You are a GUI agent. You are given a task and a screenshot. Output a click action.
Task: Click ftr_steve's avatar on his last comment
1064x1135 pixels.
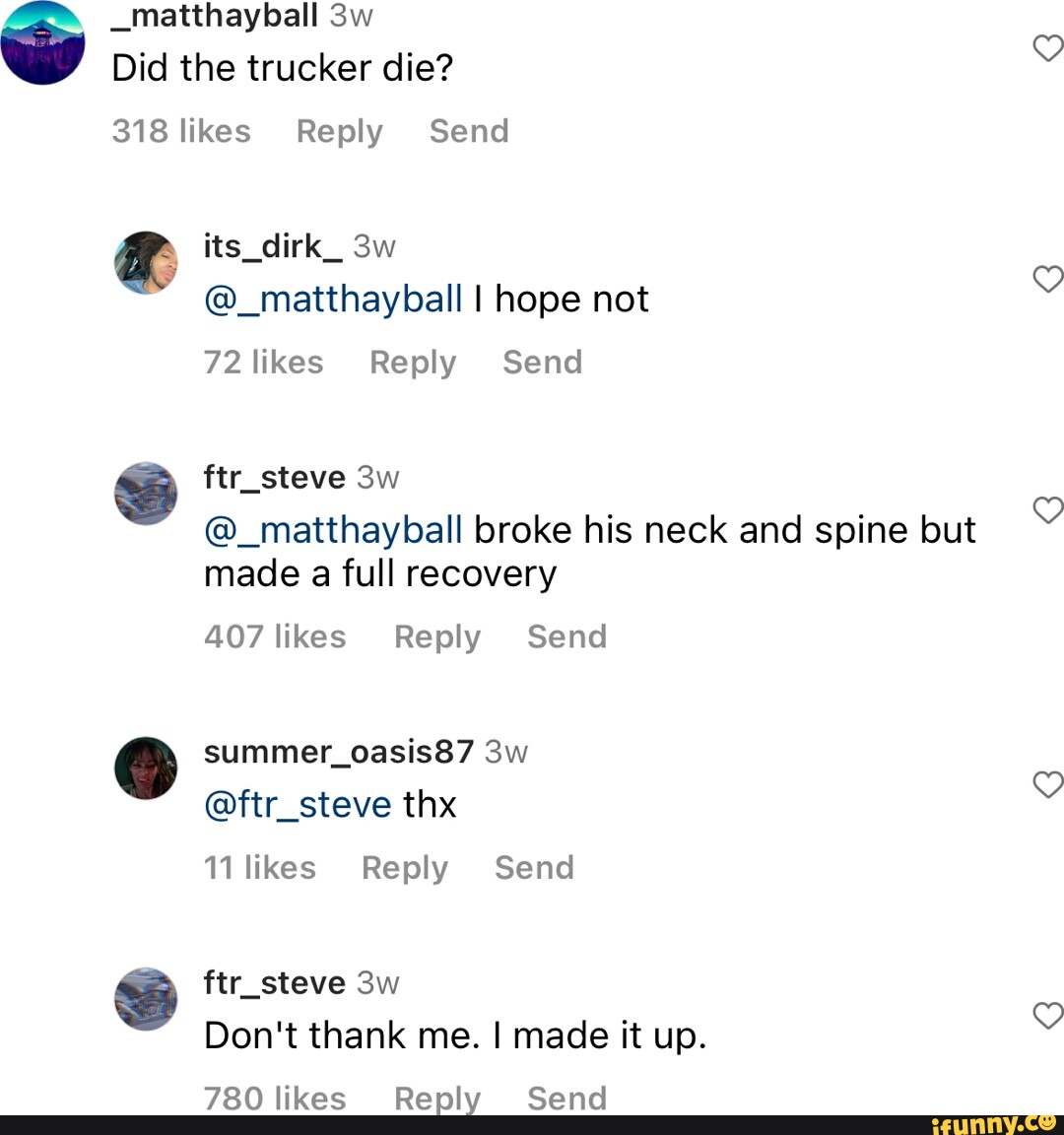(x=147, y=998)
